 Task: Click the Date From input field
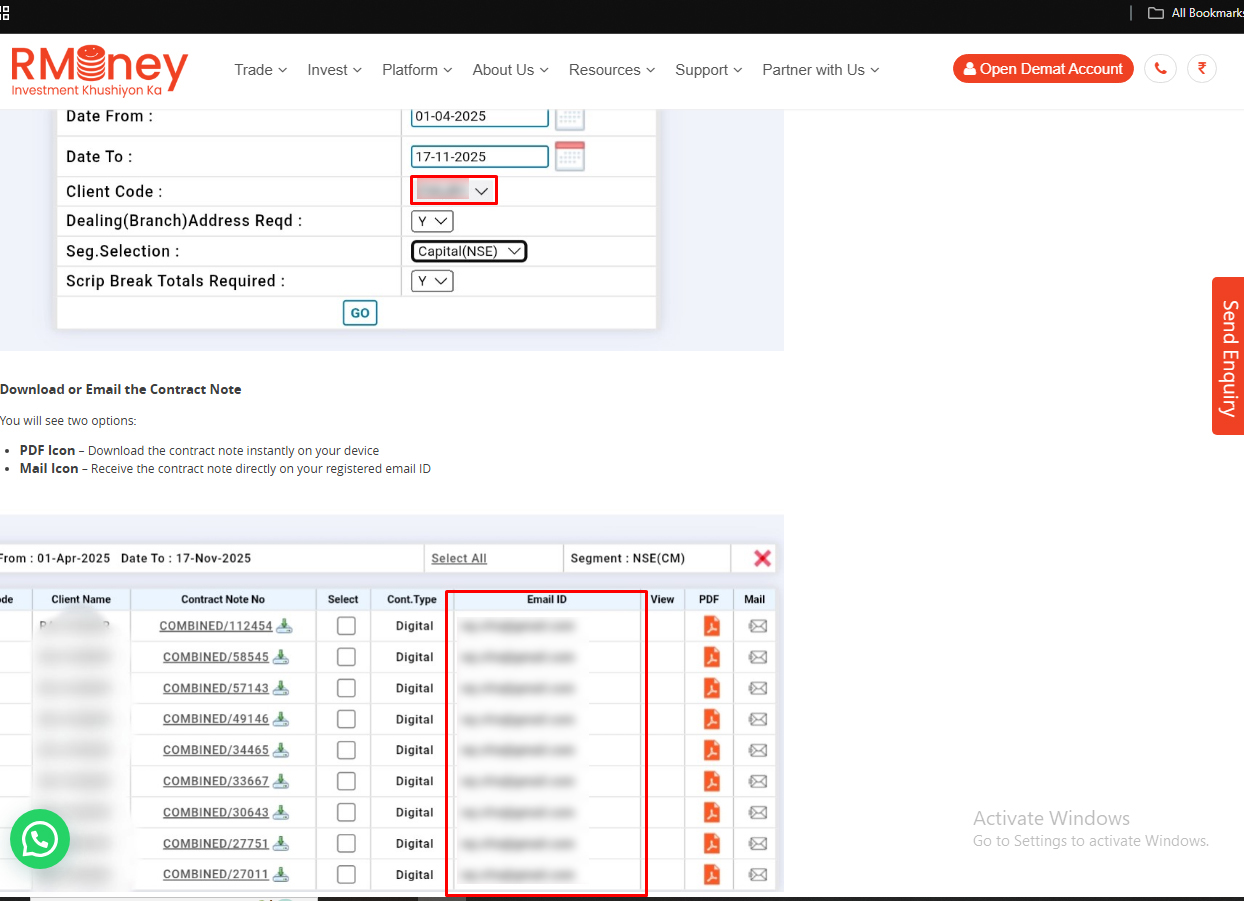coord(480,116)
